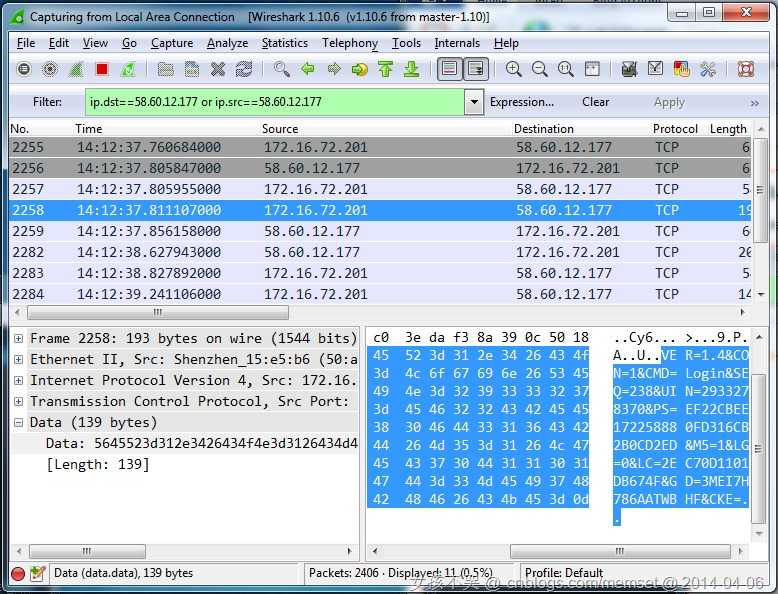The image size is (778, 594).
Task: Go back in packet history
Action: point(308,69)
